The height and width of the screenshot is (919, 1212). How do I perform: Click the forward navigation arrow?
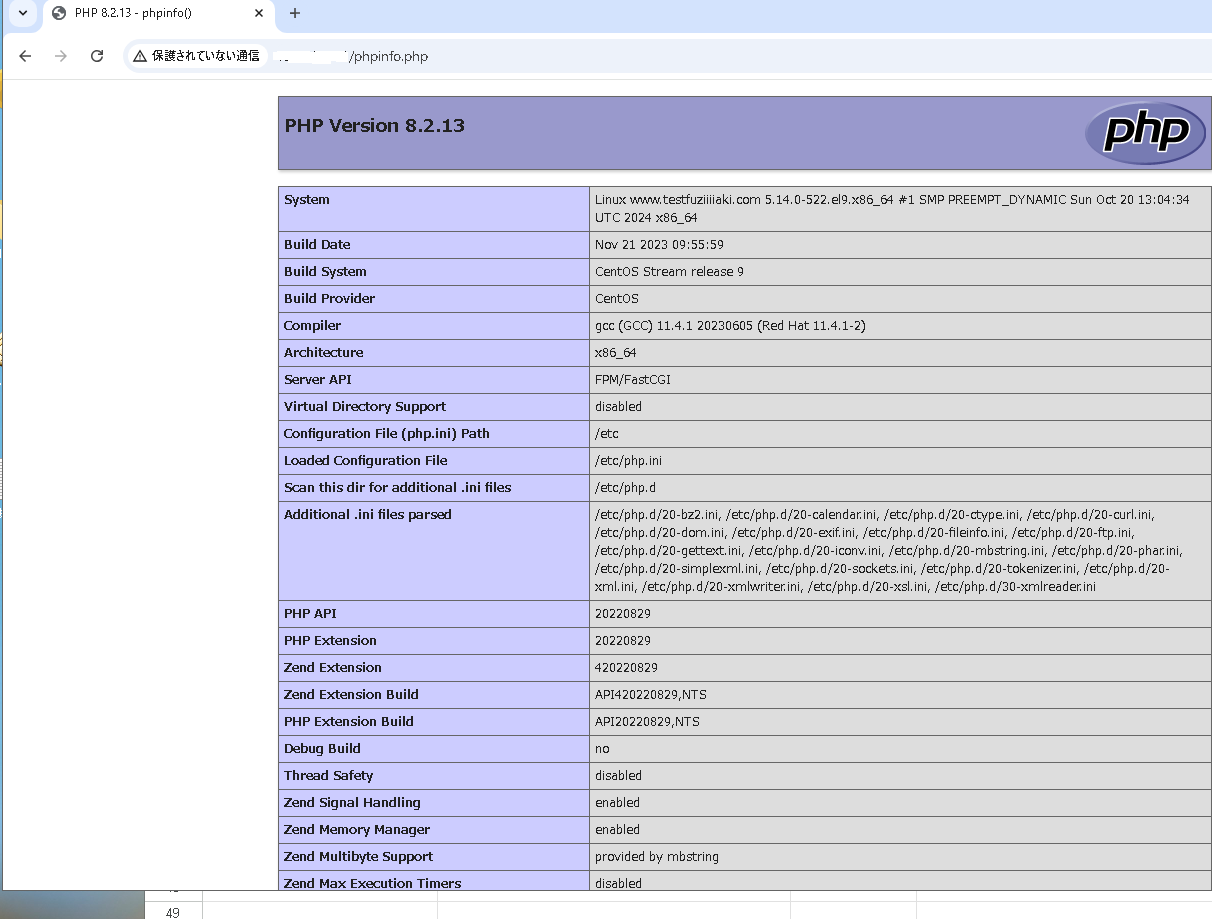60,56
